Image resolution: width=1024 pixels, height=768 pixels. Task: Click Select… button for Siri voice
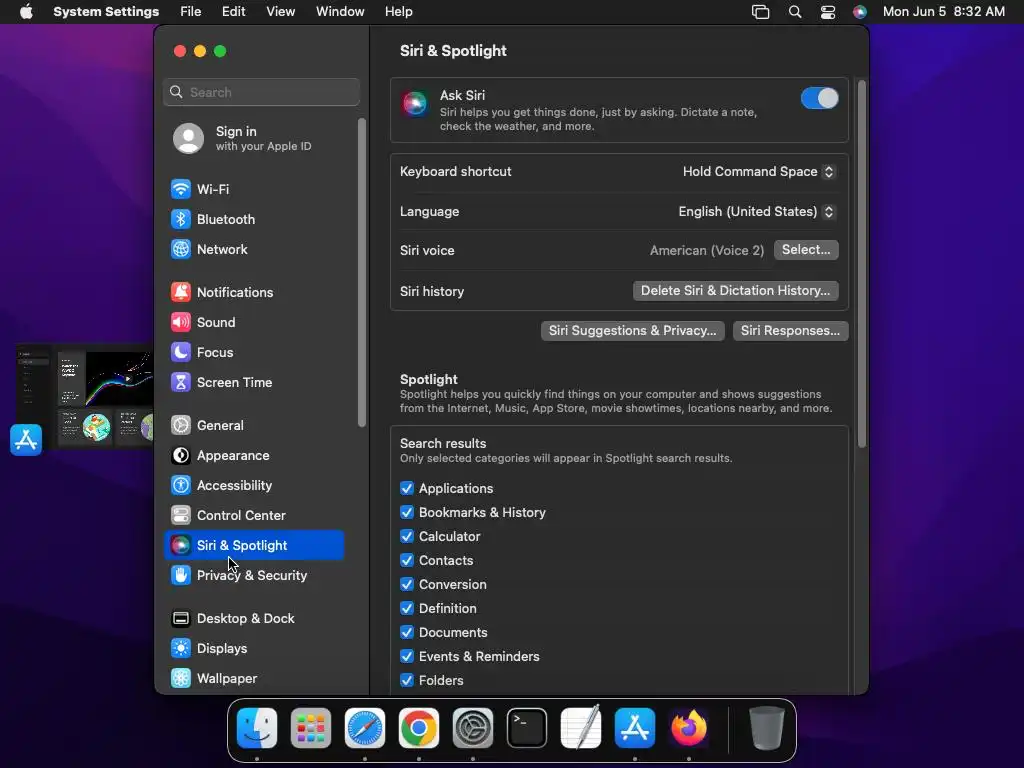tap(806, 250)
